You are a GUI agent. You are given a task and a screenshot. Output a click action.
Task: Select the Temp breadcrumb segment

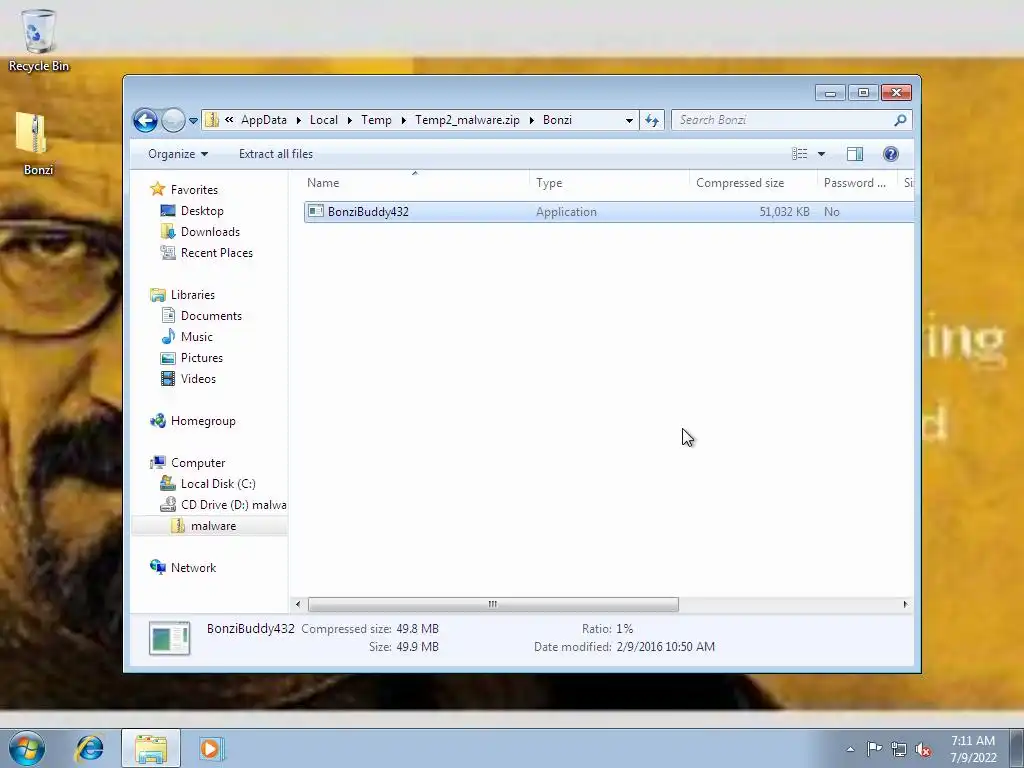point(376,120)
